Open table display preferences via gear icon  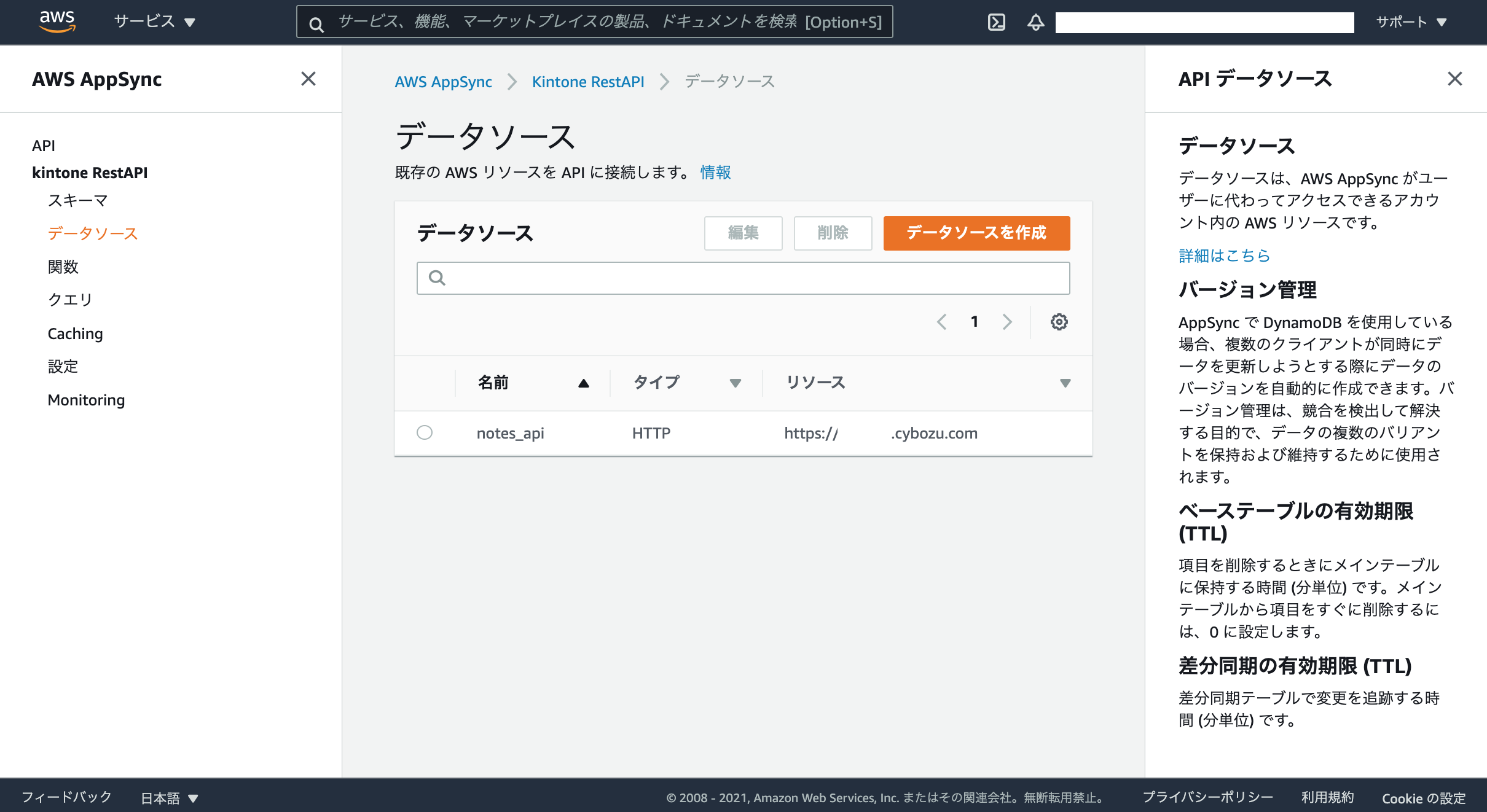(x=1059, y=321)
